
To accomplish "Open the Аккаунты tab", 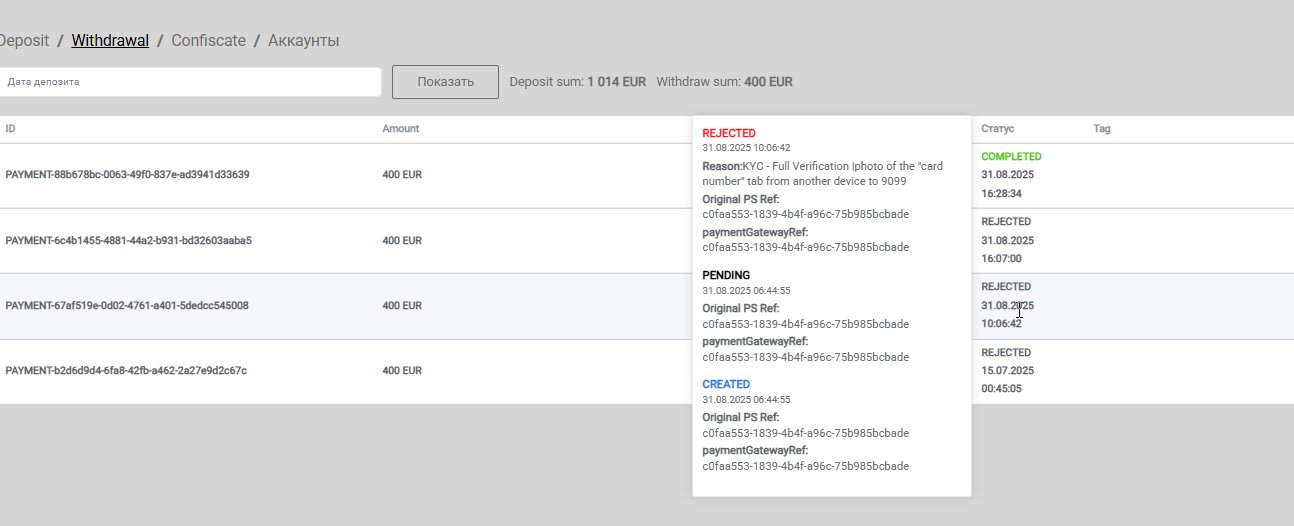I will (304, 41).
